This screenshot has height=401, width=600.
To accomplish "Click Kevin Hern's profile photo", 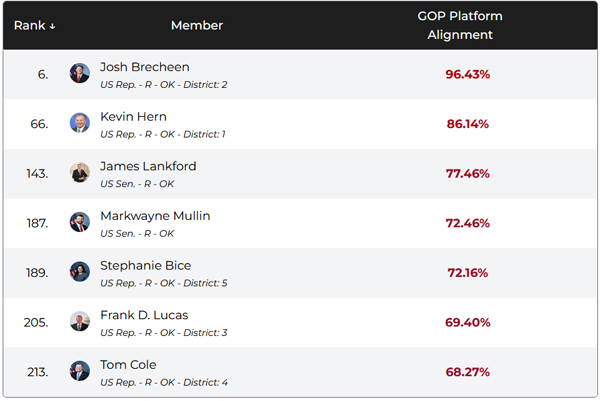I will tap(80, 123).
